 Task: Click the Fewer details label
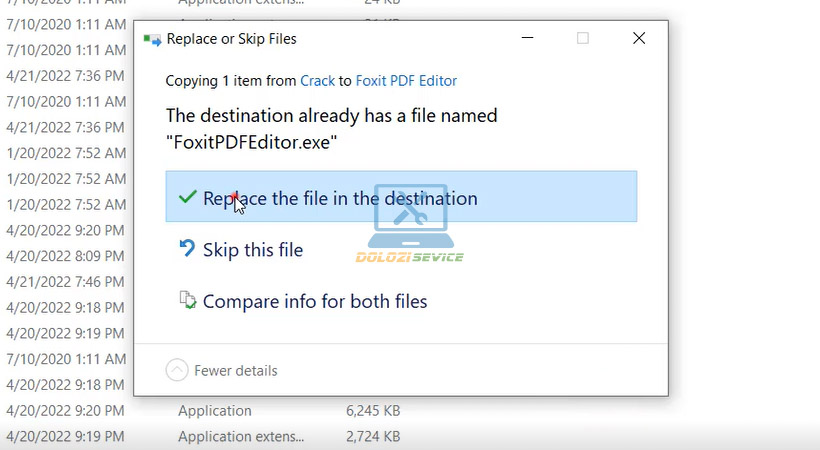click(x=236, y=370)
